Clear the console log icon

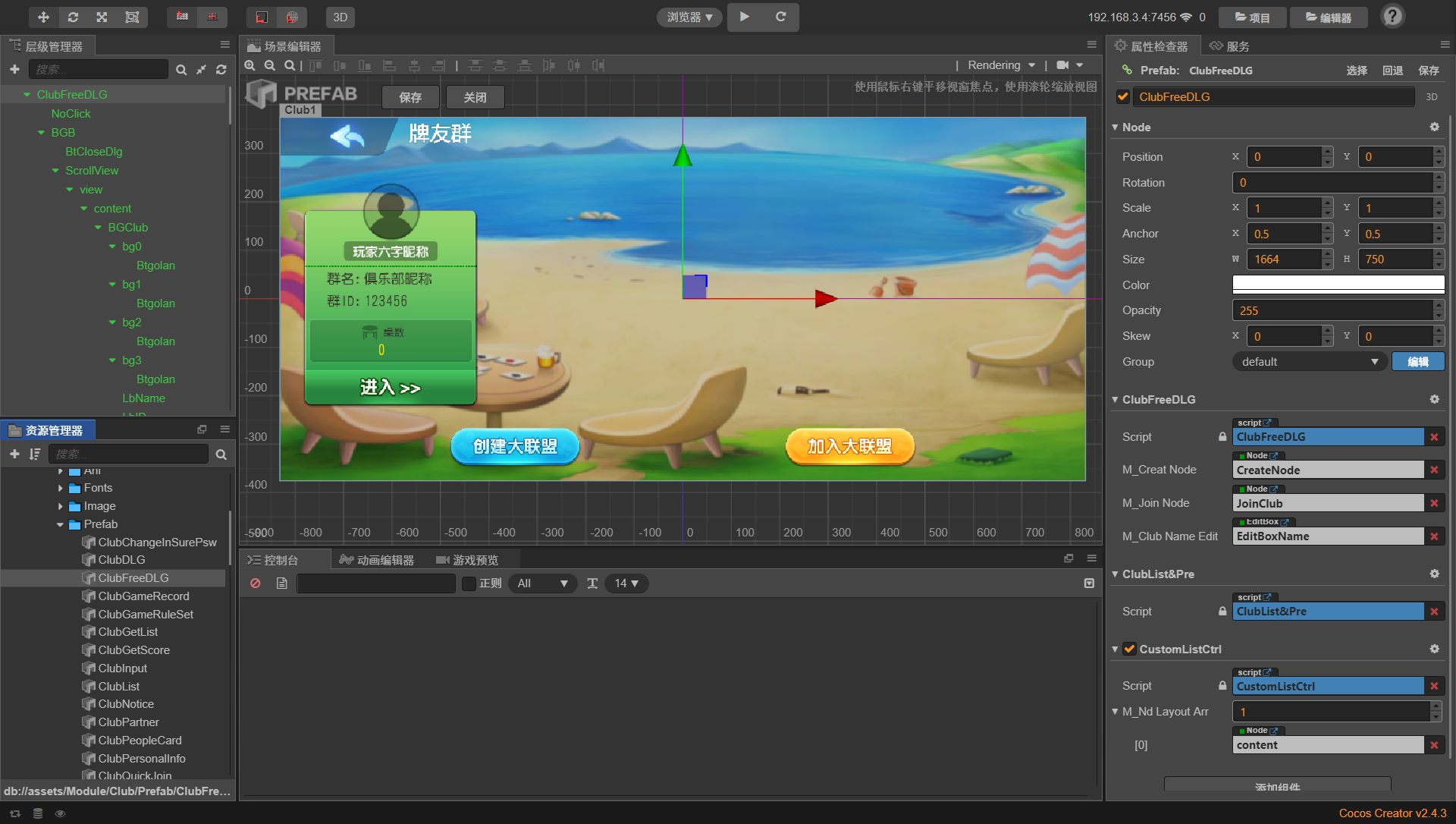click(256, 583)
